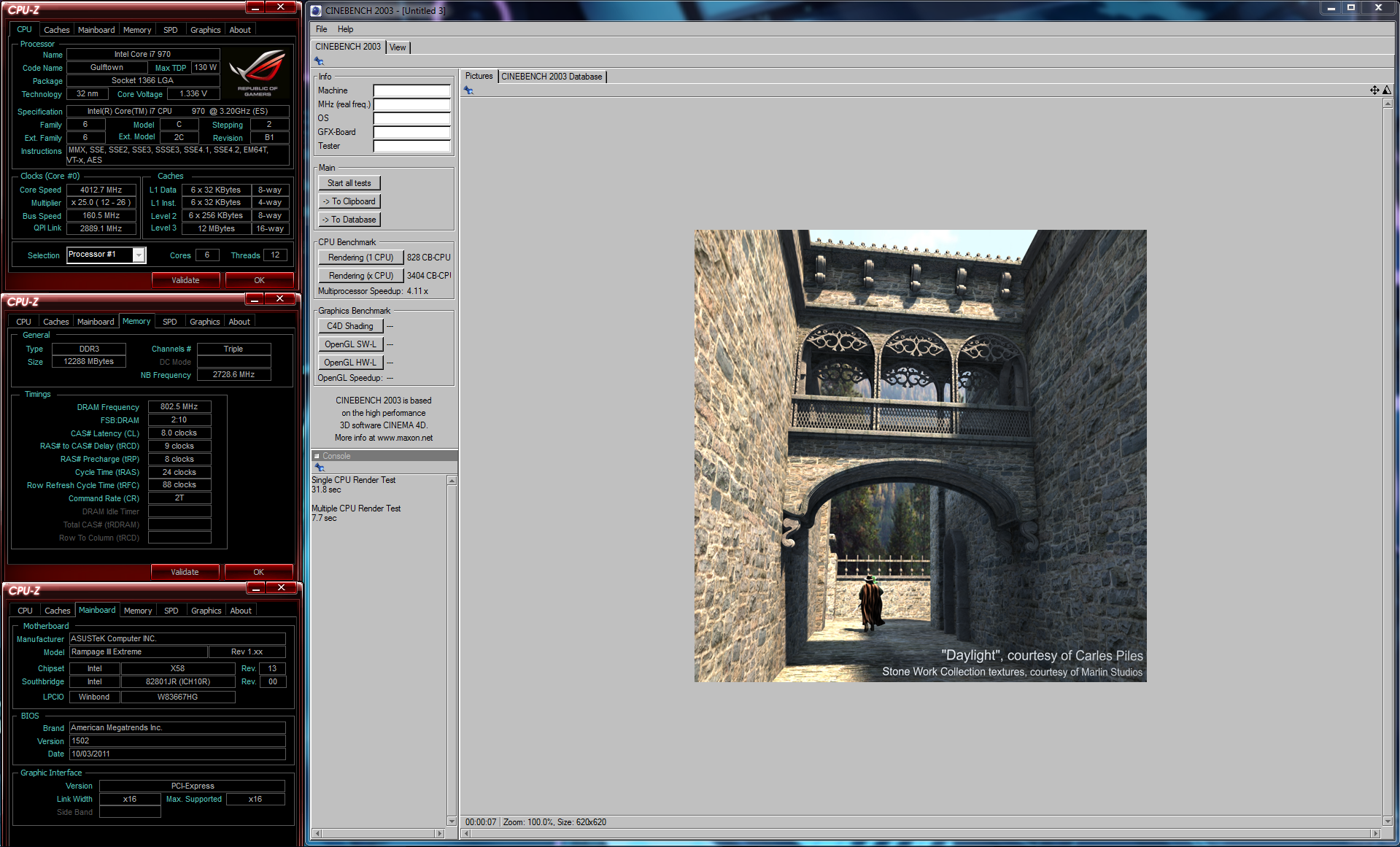The width and height of the screenshot is (1400, 847).
Task: Click the 3404 CB-CPU score text
Action: (x=429, y=276)
